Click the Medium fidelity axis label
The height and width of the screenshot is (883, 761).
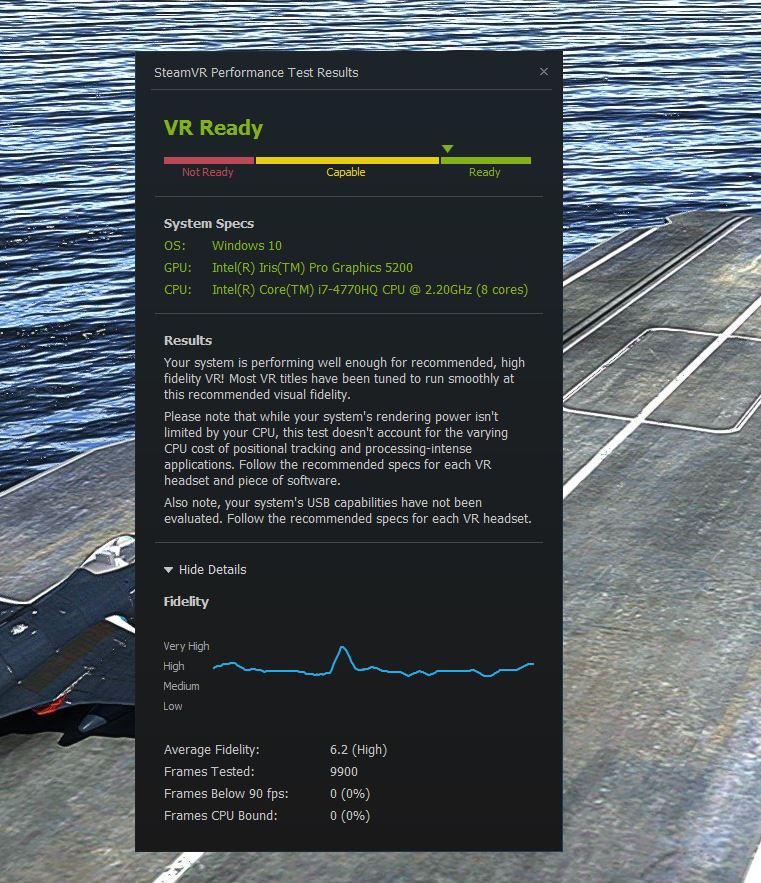coord(181,686)
